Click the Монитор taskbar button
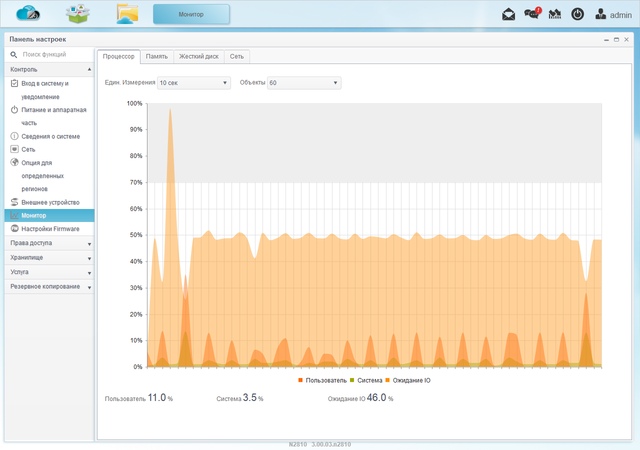Screen dimensions: 640x450 click(191, 14)
